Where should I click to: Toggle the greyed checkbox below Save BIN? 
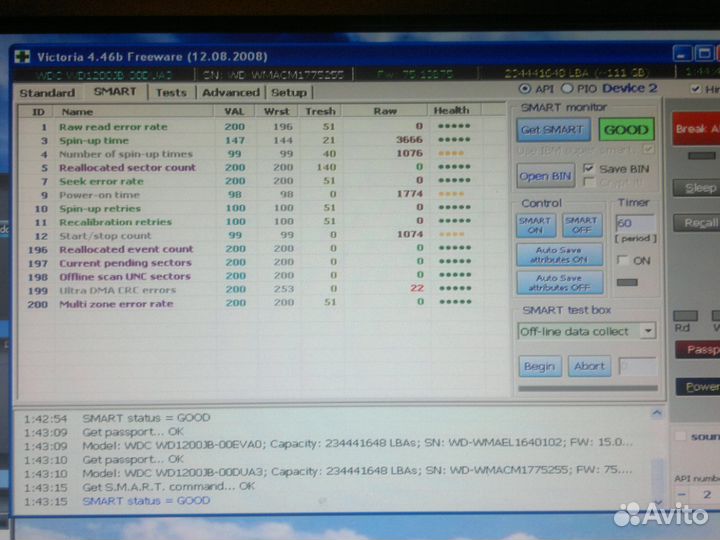pos(589,182)
